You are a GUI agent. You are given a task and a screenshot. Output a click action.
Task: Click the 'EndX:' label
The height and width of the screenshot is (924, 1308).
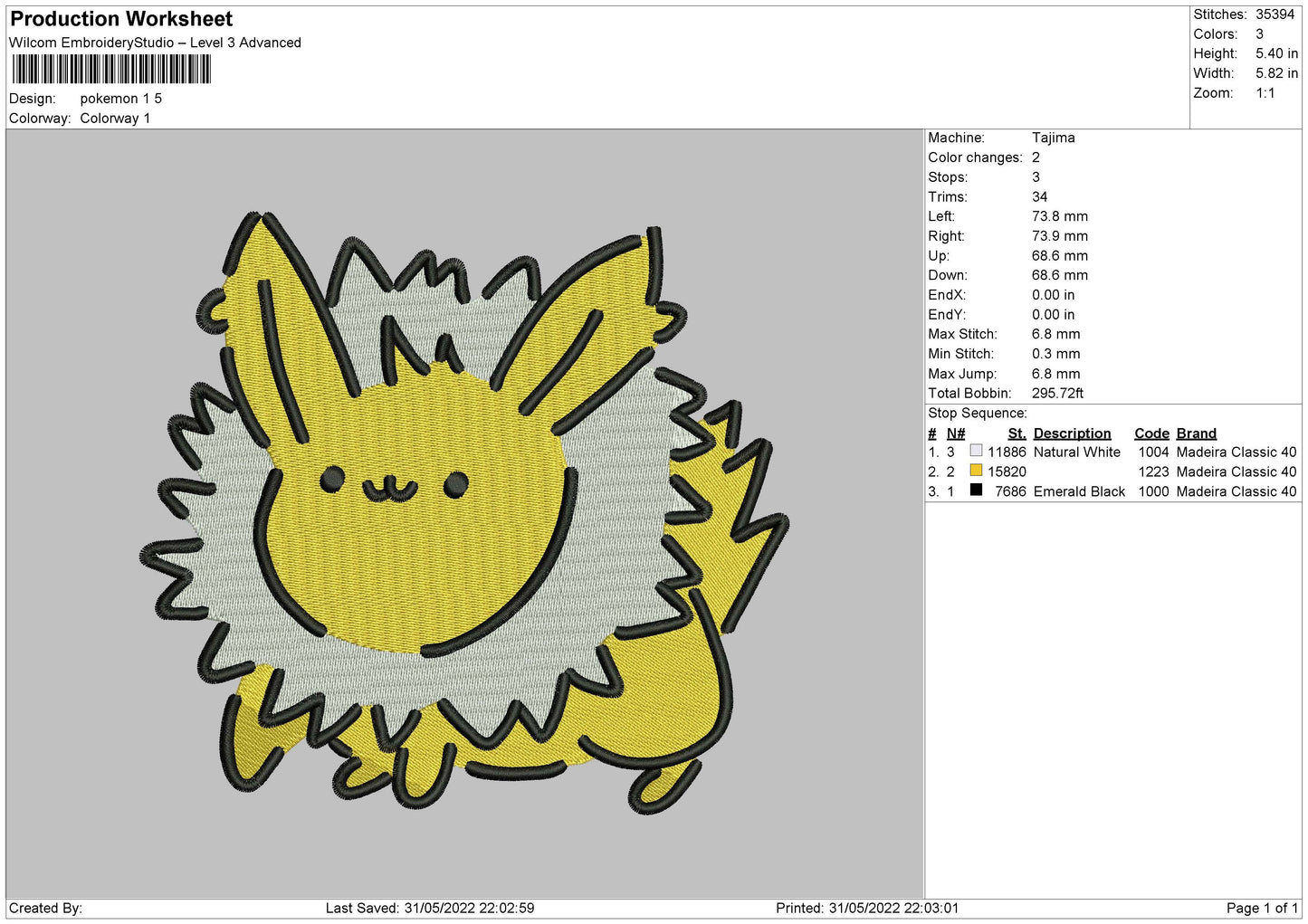[x=946, y=295]
